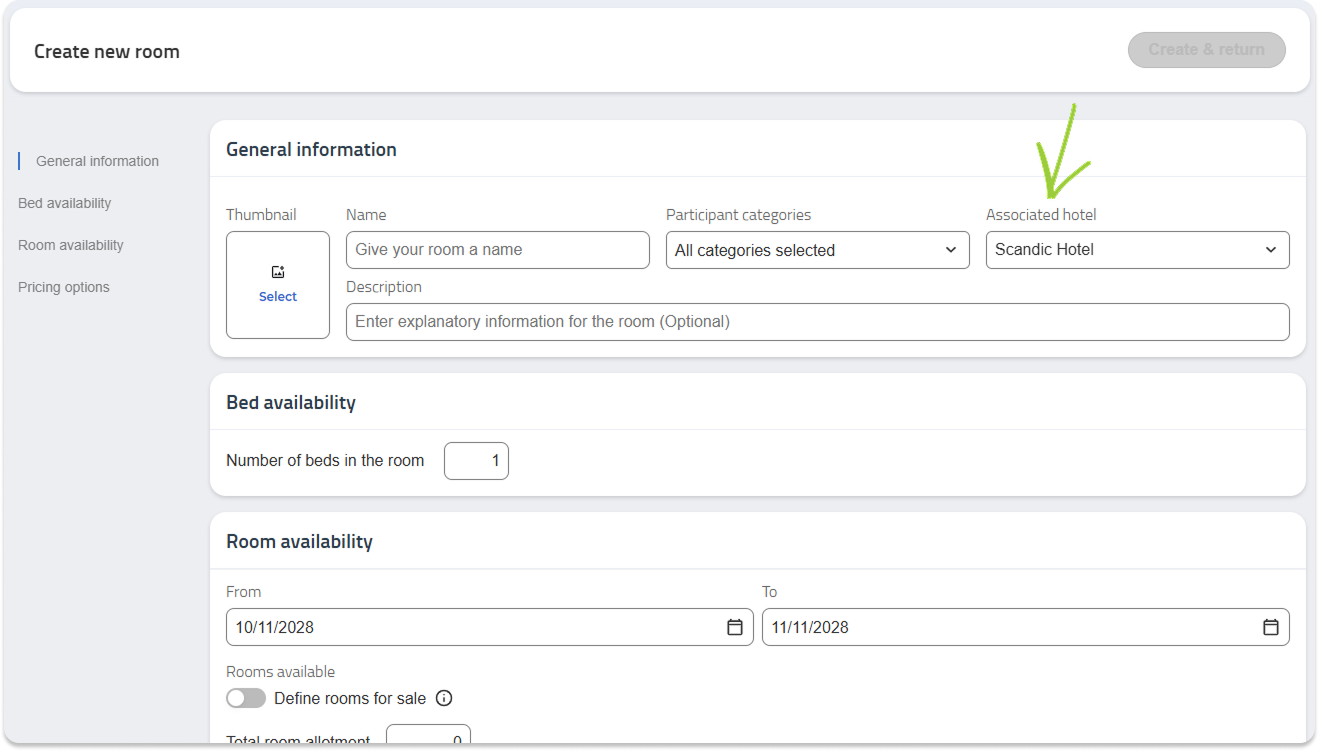Open the To date calendar picker icon
The image size is (1319, 751).
point(1271,627)
